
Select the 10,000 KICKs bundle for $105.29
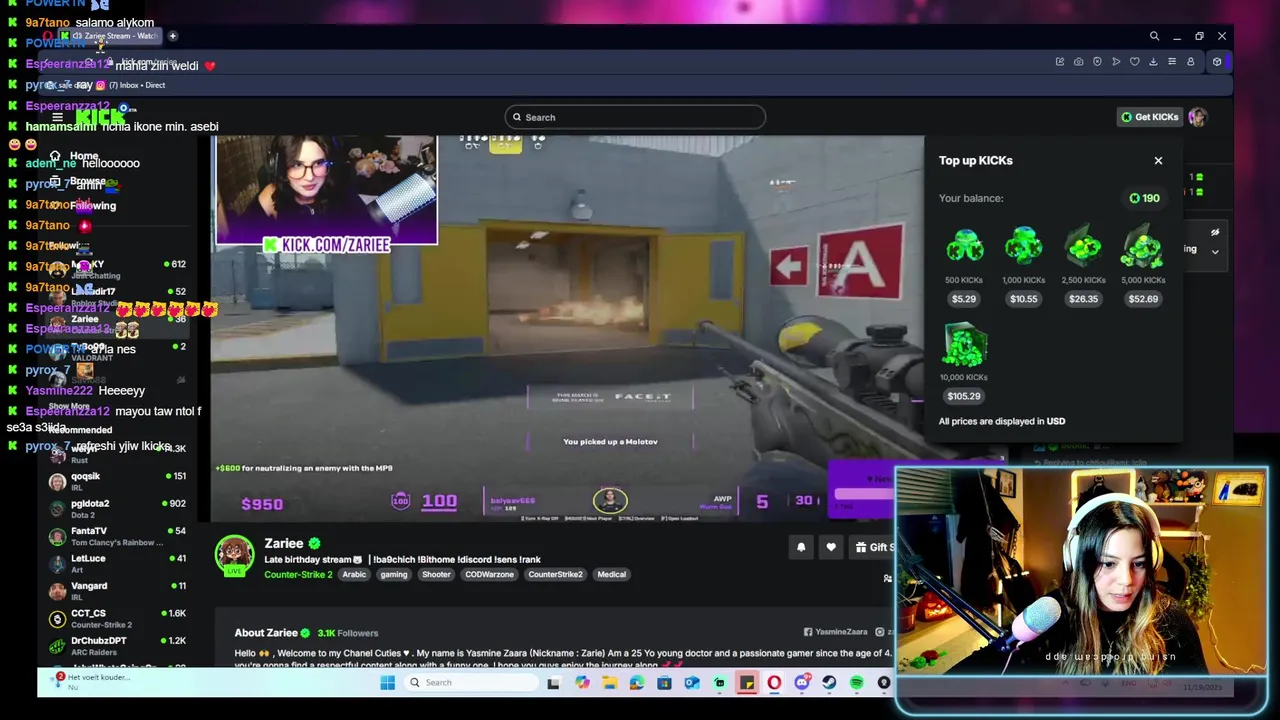coord(964,363)
